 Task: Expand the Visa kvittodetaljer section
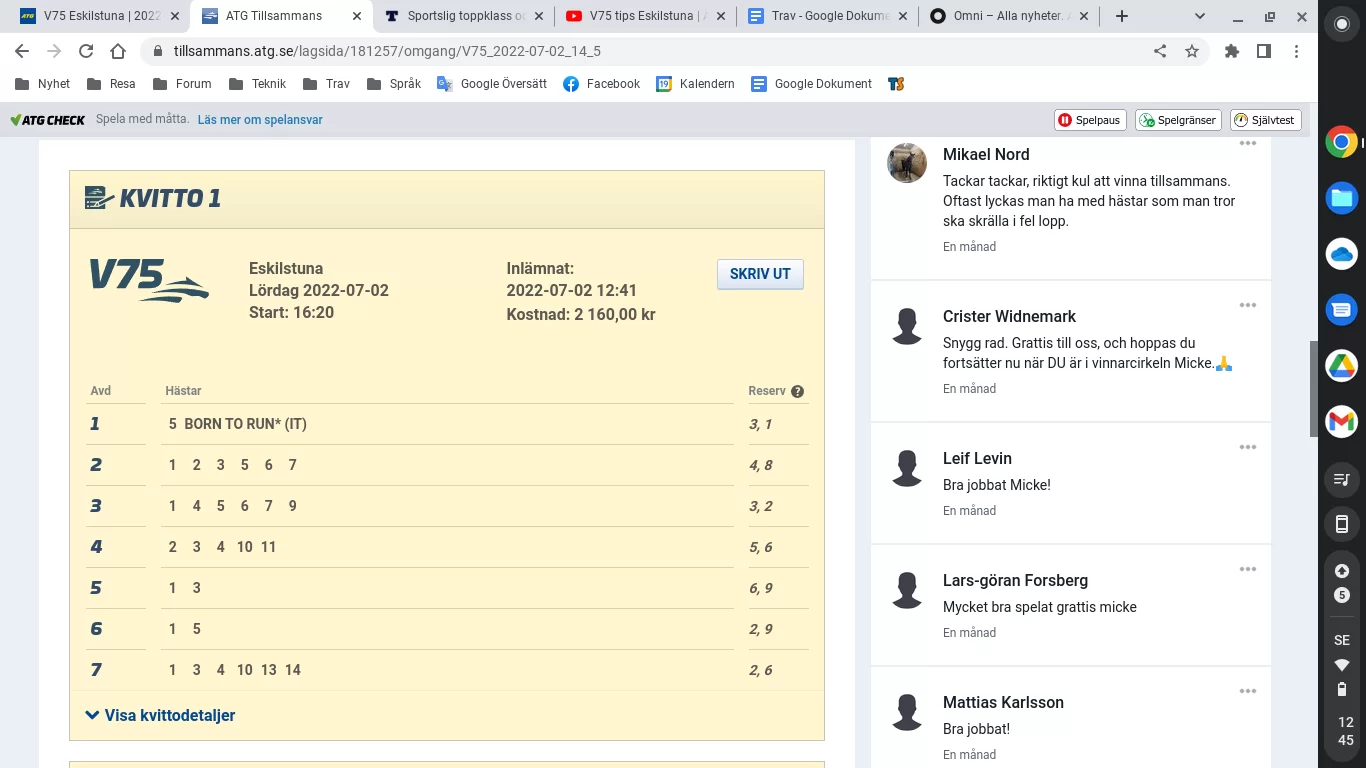[161, 715]
